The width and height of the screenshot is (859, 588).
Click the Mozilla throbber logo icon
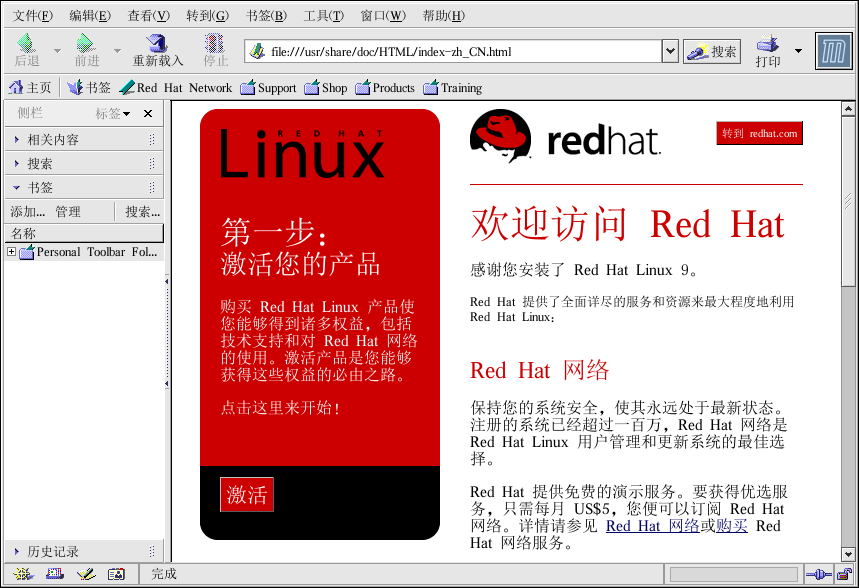click(833, 51)
